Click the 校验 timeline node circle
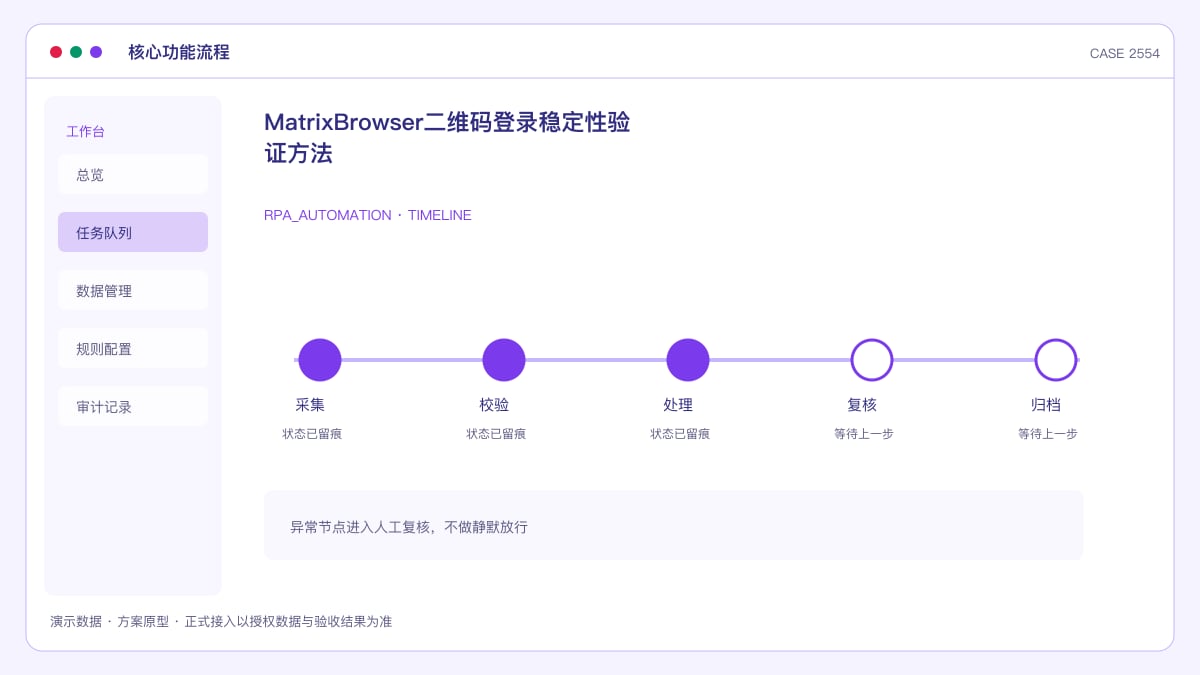Screen dimensions: 1200x675 [x=504, y=360]
